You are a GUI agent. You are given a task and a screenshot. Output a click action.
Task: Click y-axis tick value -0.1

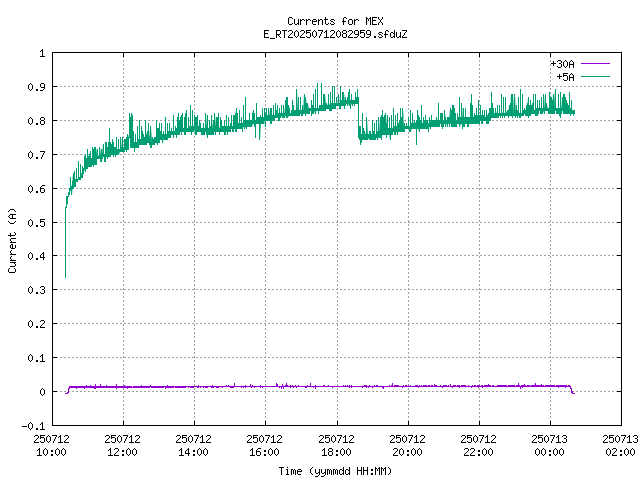coord(33,426)
